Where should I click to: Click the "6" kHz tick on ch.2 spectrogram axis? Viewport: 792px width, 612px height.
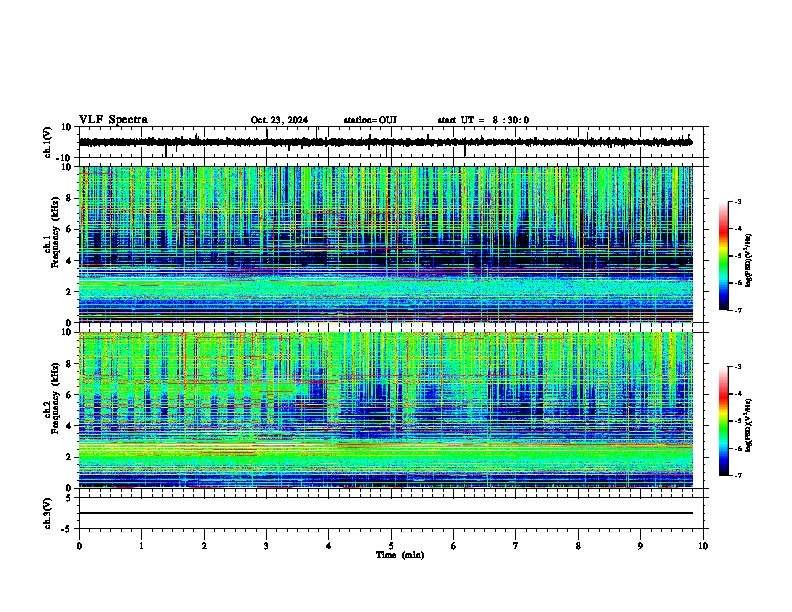[70, 395]
